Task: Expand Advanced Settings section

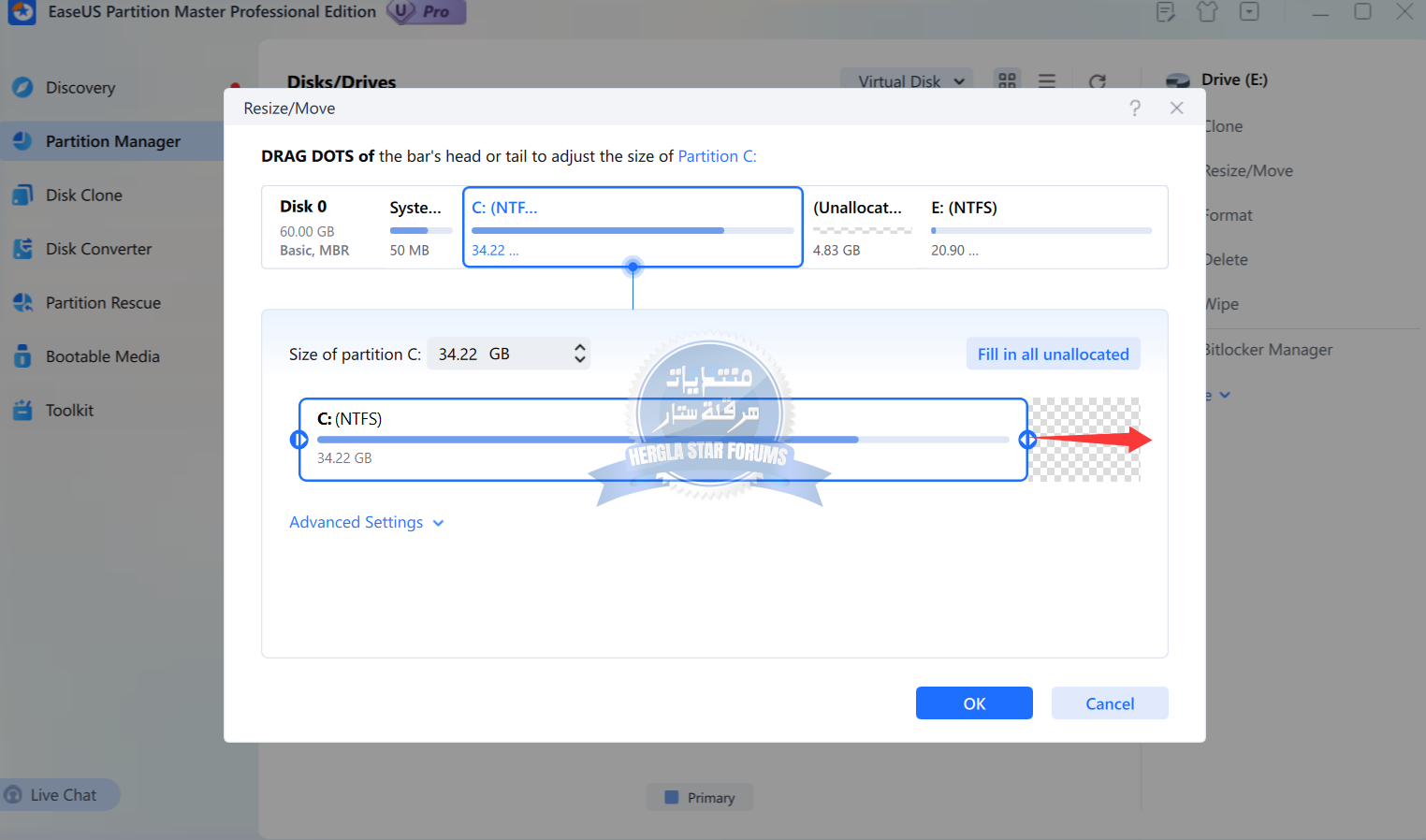Action: [x=366, y=523]
